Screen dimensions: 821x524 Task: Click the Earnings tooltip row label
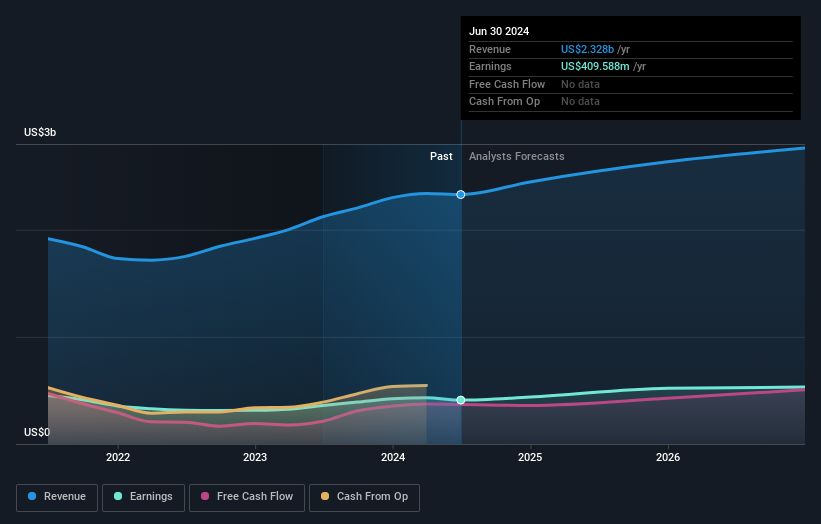click(x=490, y=66)
